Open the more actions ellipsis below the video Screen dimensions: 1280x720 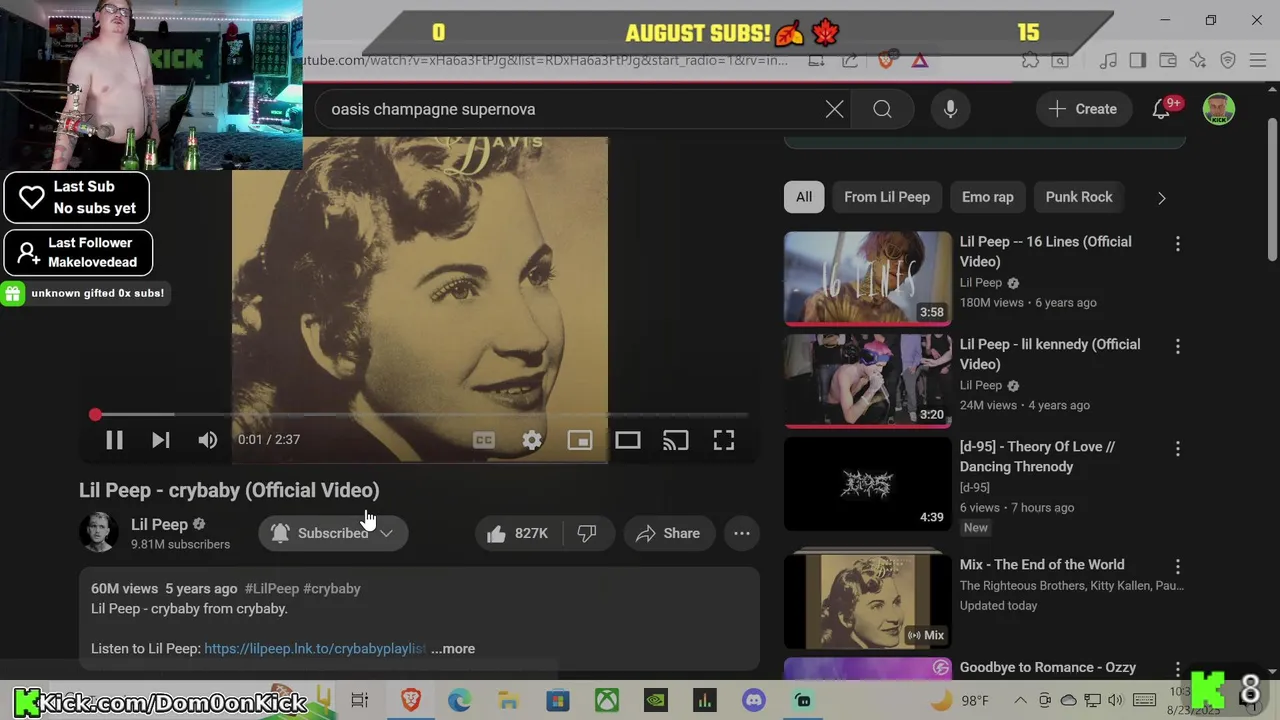(x=742, y=533)
